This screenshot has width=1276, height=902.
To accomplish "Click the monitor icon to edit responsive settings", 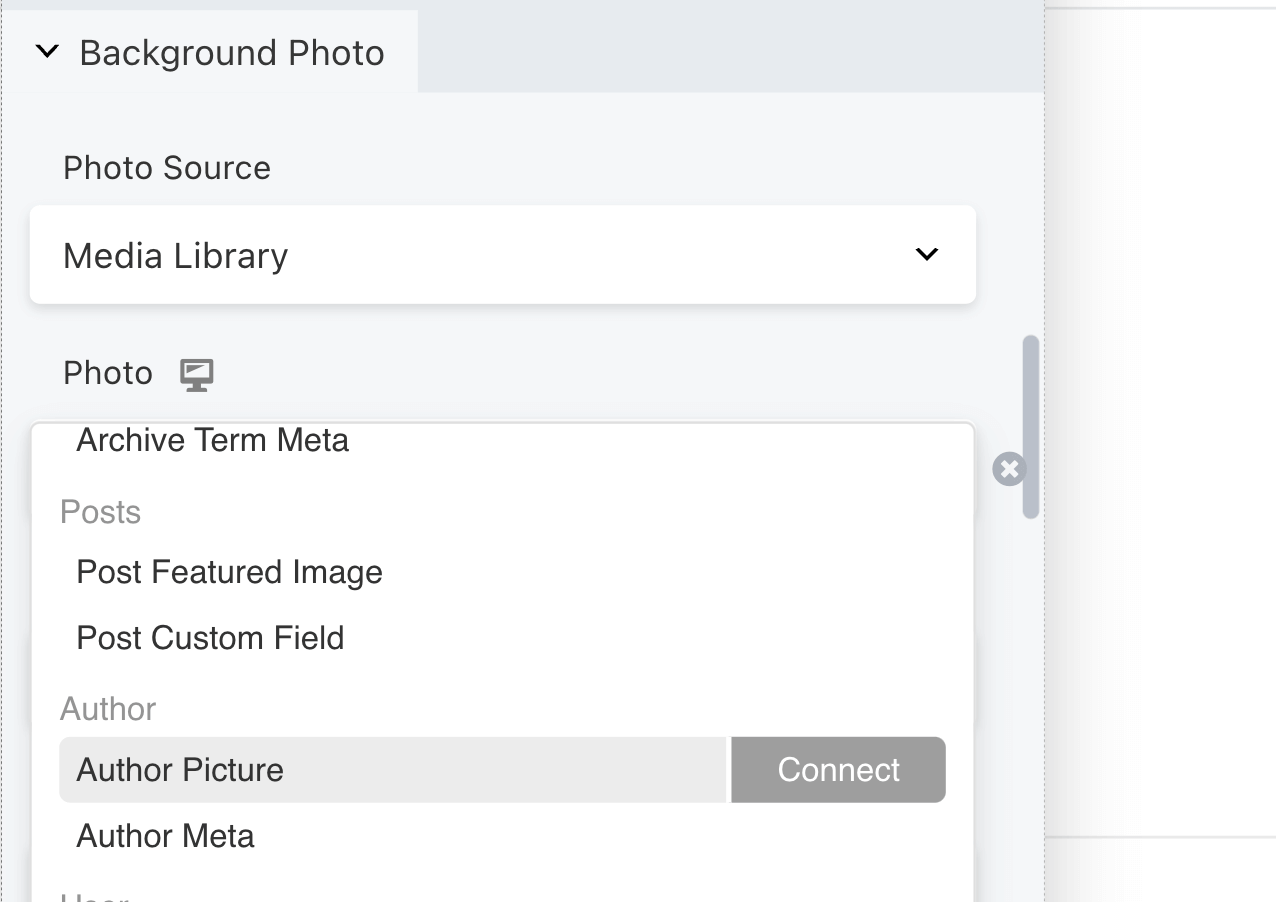I will pos(196,373).
